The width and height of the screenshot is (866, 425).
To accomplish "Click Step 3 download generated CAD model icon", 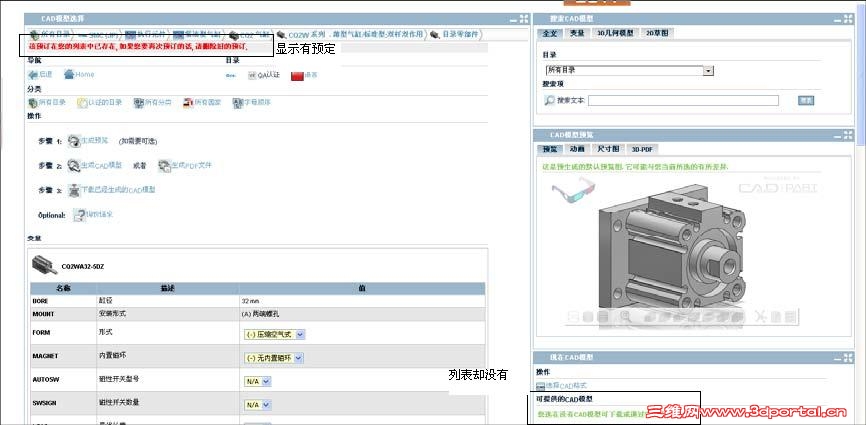I will pyautogui.click(x=74, y=190).
